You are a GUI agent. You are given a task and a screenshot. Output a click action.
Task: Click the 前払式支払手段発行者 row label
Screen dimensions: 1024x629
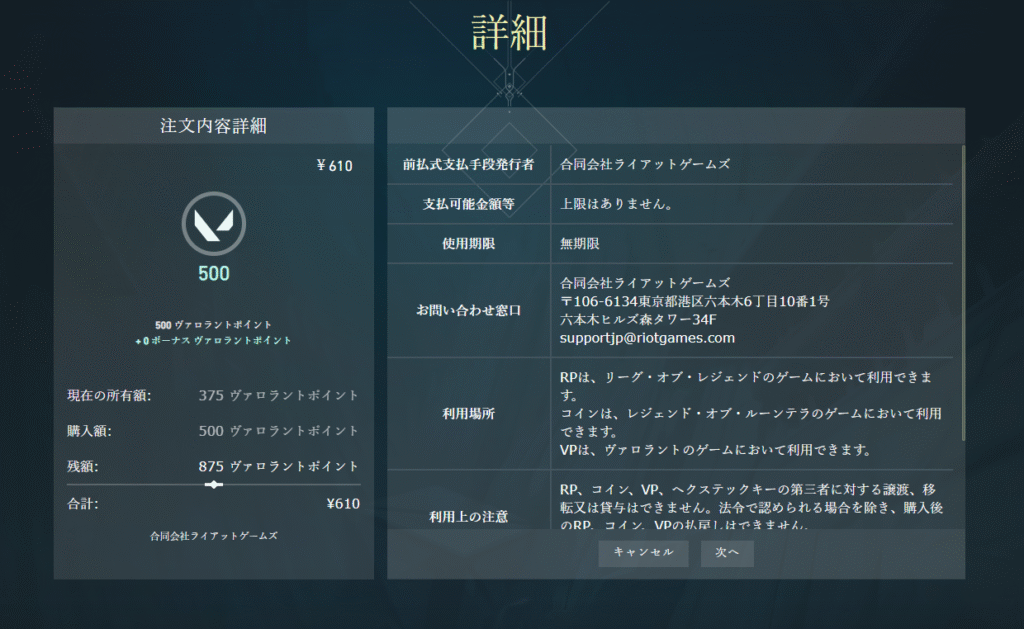pyautogui.click(x=468, y=165)
